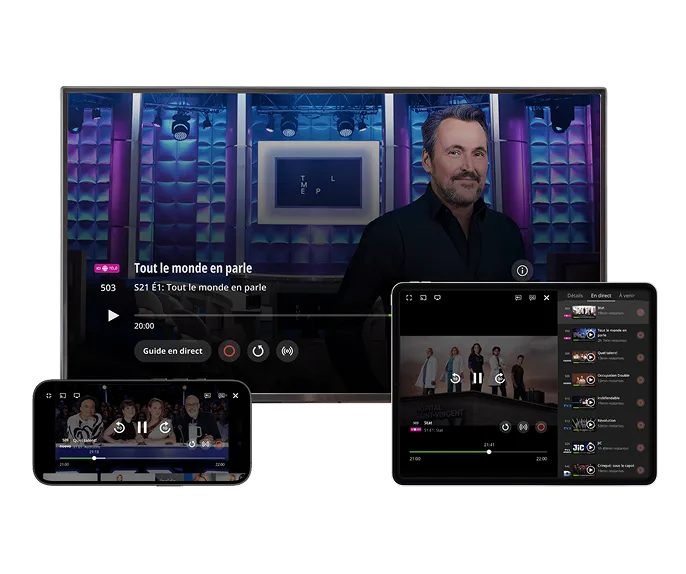
Task: Open subtitles icon on phone player
Action: click(208, 396)
